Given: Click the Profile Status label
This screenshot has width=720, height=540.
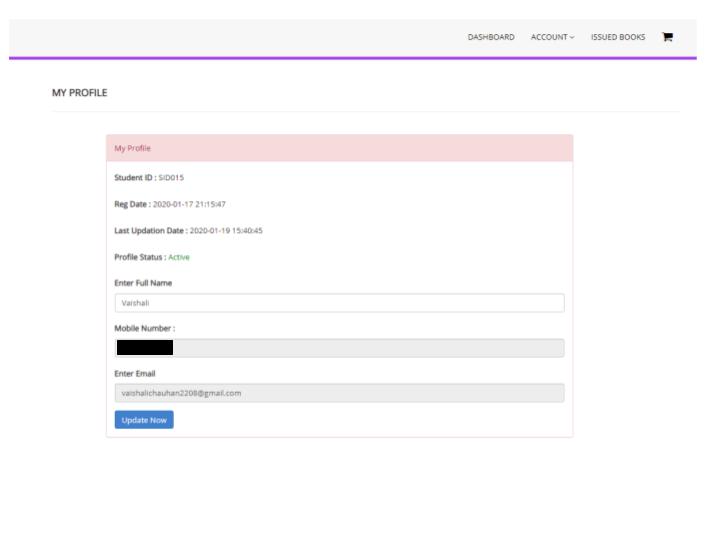Looking at the screenshot, I should pos(140,257).
